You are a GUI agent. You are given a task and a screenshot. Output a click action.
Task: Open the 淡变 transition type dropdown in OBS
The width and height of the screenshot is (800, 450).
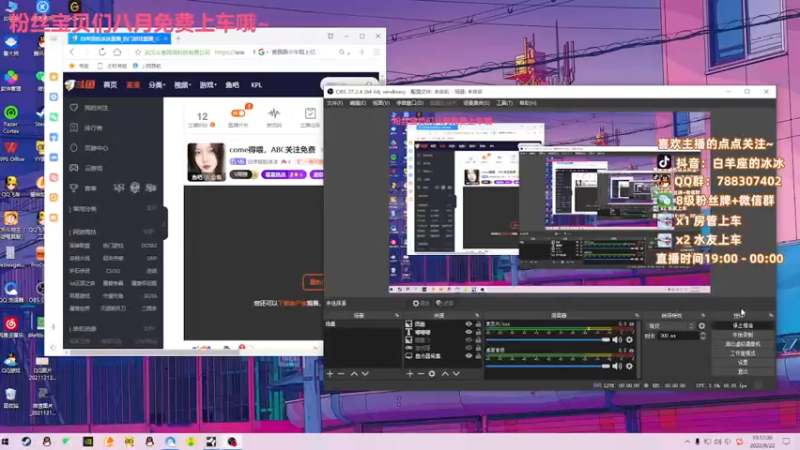pos(671,326)
